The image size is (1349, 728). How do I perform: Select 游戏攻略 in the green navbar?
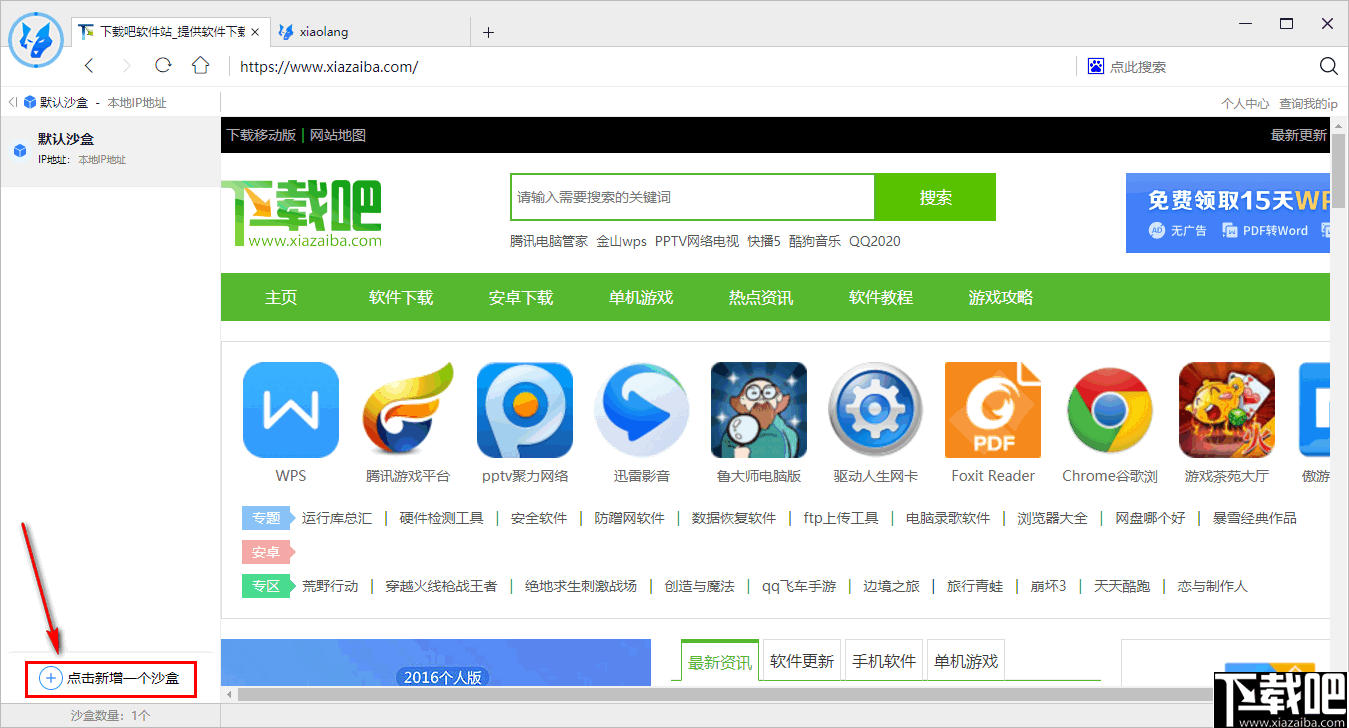click(1000, 297)
